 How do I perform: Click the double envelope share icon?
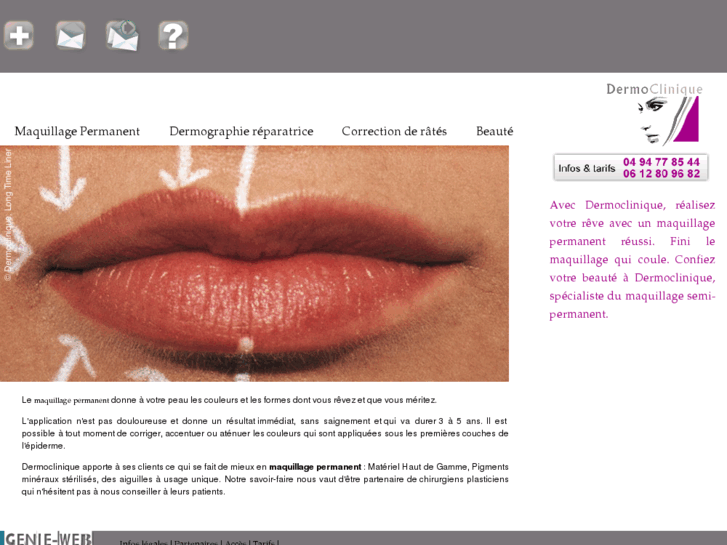point(122,35)
